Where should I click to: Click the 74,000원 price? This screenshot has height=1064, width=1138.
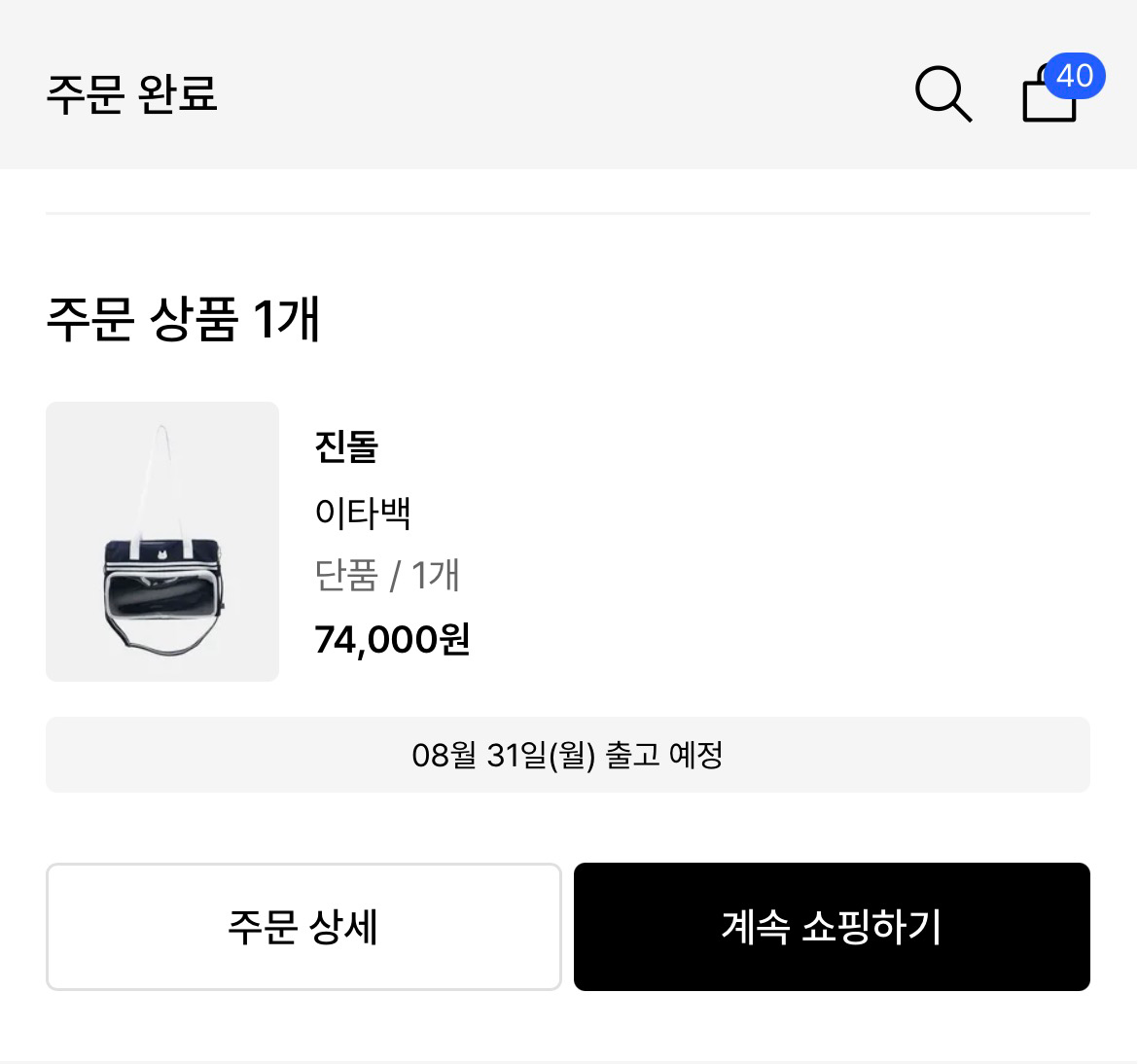(393, 639)
